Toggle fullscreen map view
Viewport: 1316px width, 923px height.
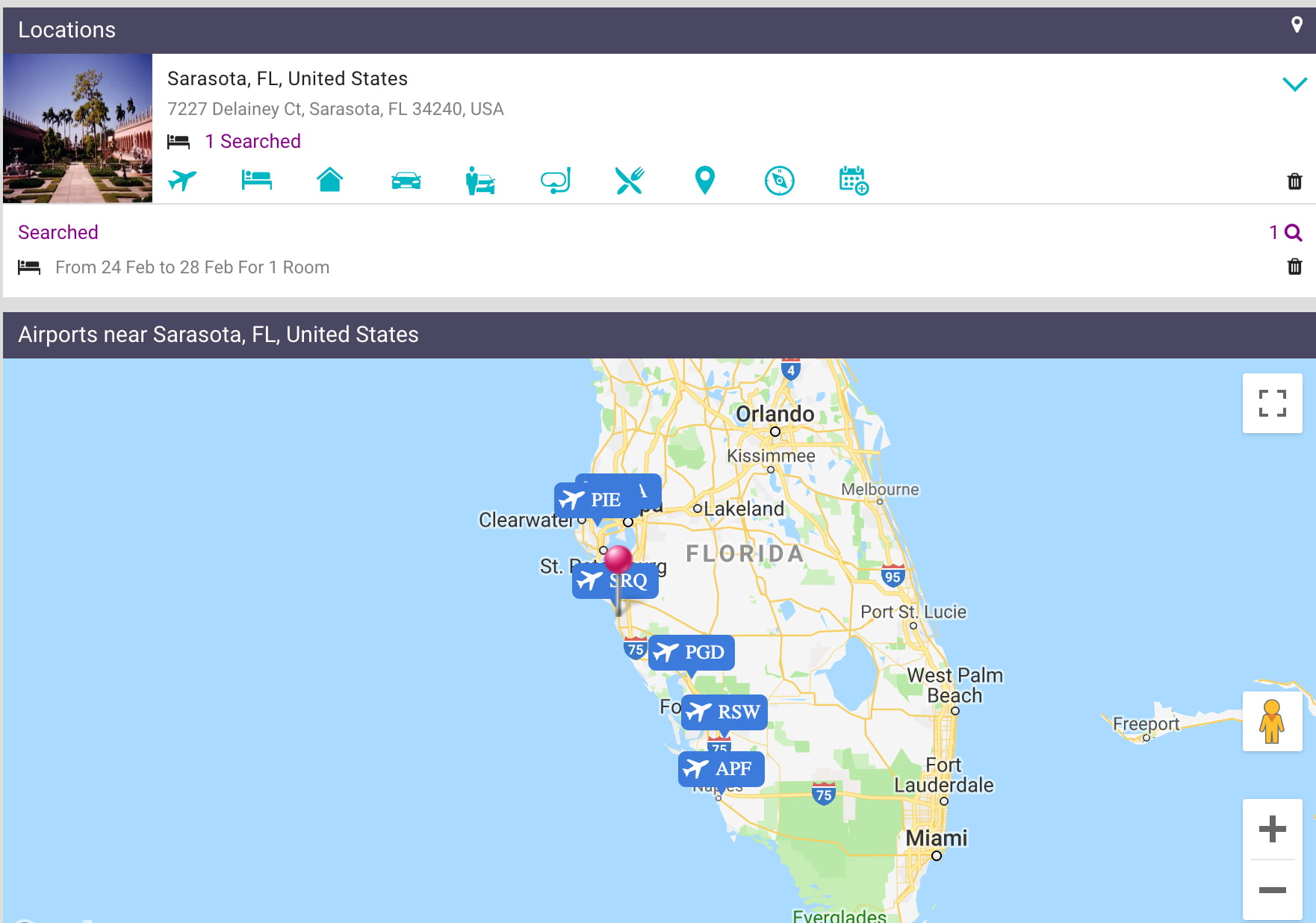(1272, 403)
